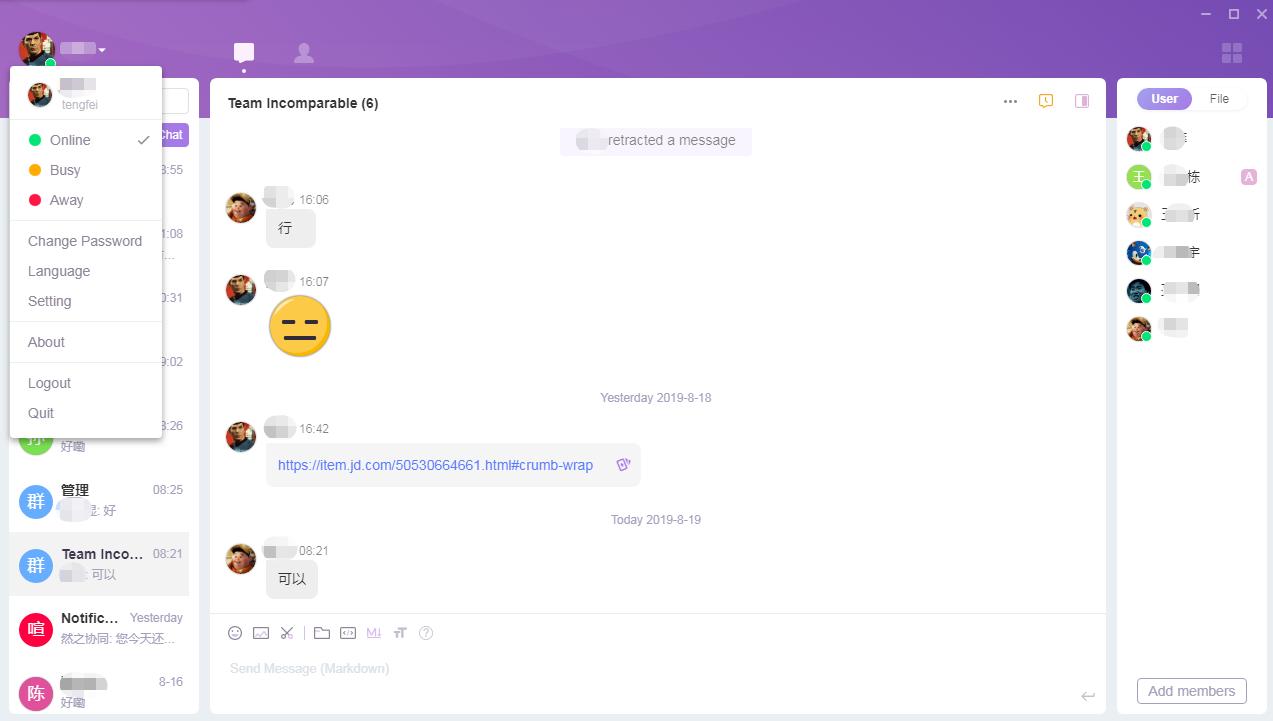Open the contacts icon in top bar
This screenshot has height=721, width=1273.
304,53
